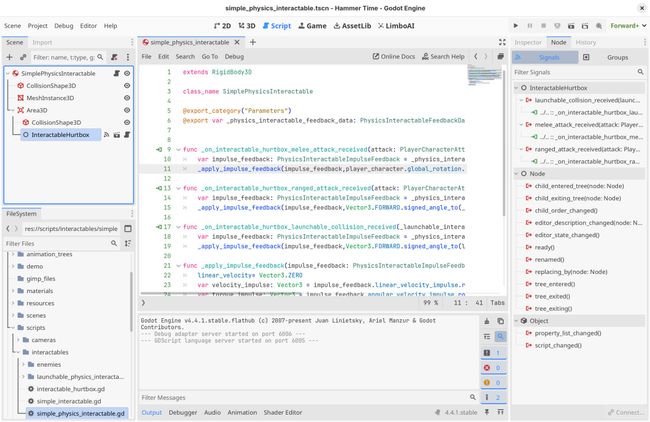Open script icon on InteractableHurtbox row

click(127, 135)
